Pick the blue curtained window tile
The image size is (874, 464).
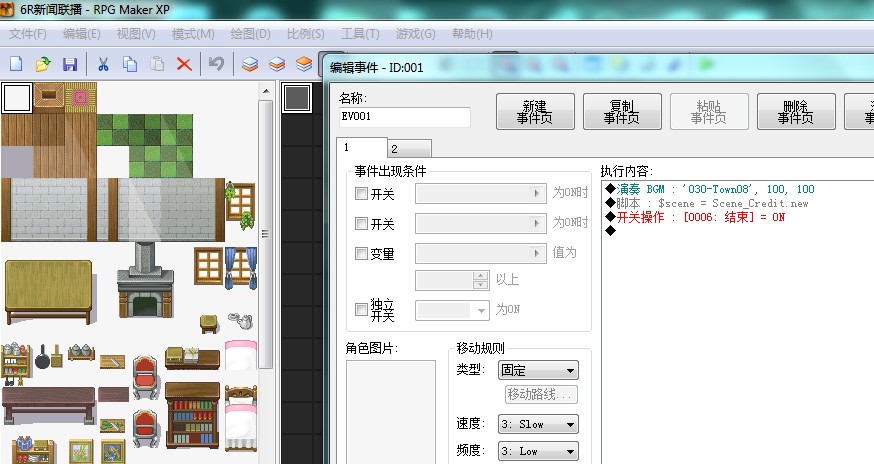pos(241,268)
